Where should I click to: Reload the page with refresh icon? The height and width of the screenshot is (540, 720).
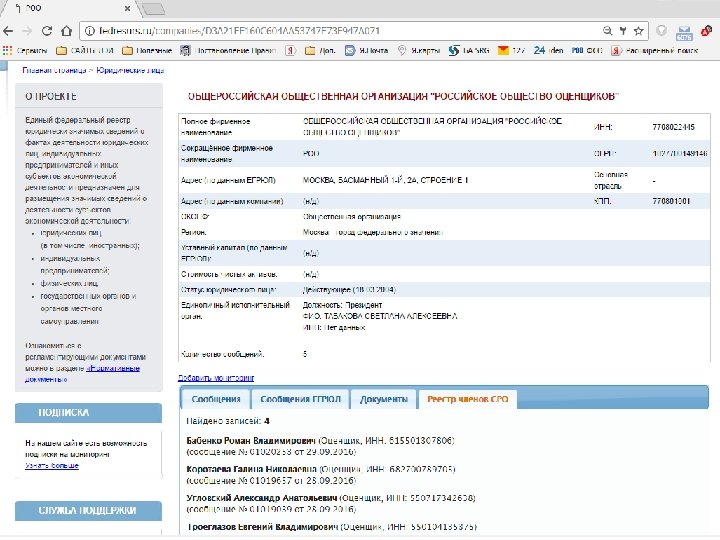click(x=46, y=31)
